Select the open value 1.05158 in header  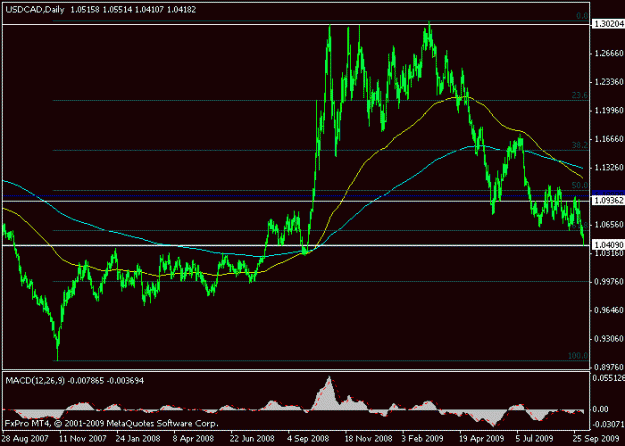[85, 10]
